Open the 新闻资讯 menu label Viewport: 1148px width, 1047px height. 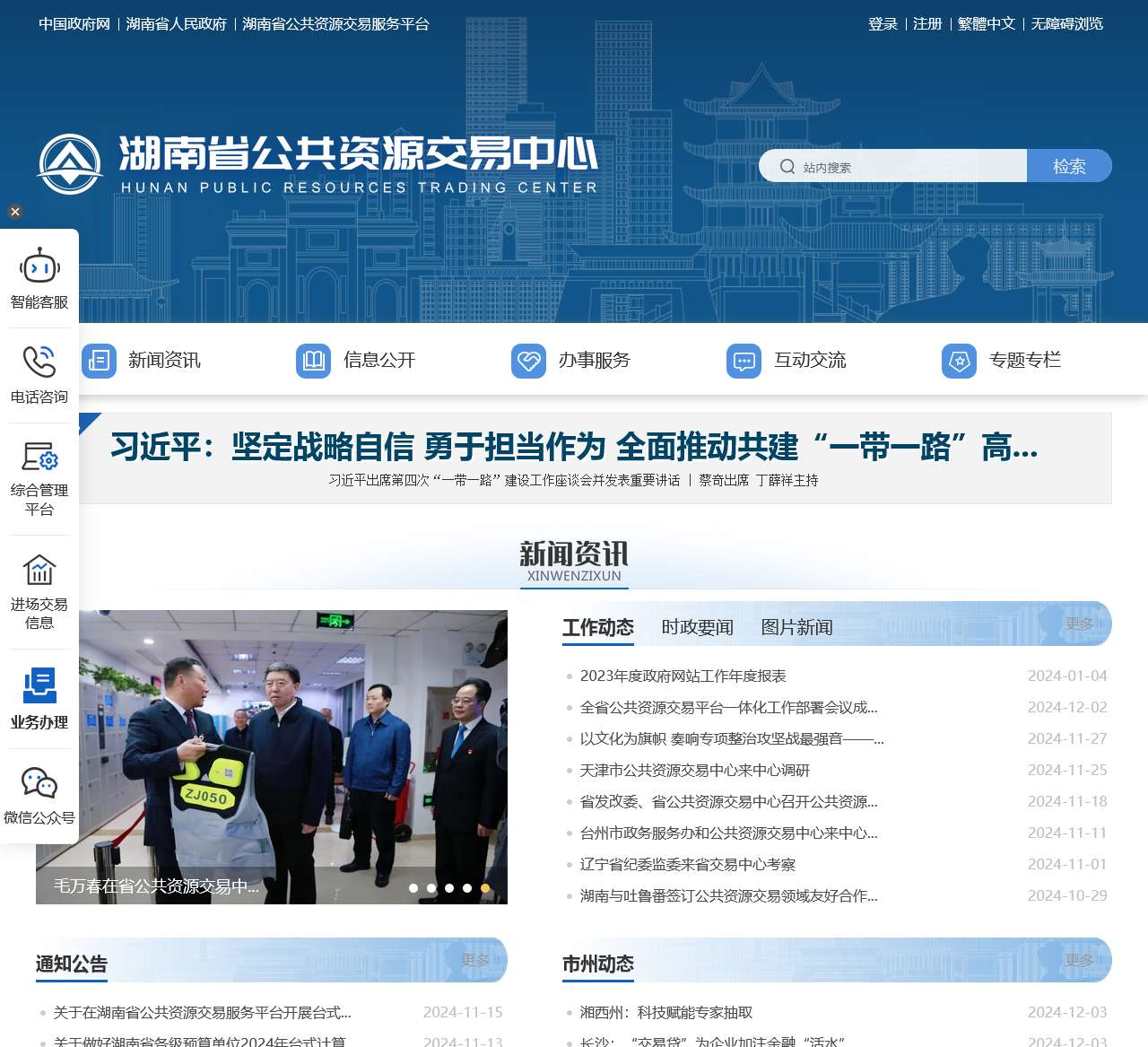(164, 361)
